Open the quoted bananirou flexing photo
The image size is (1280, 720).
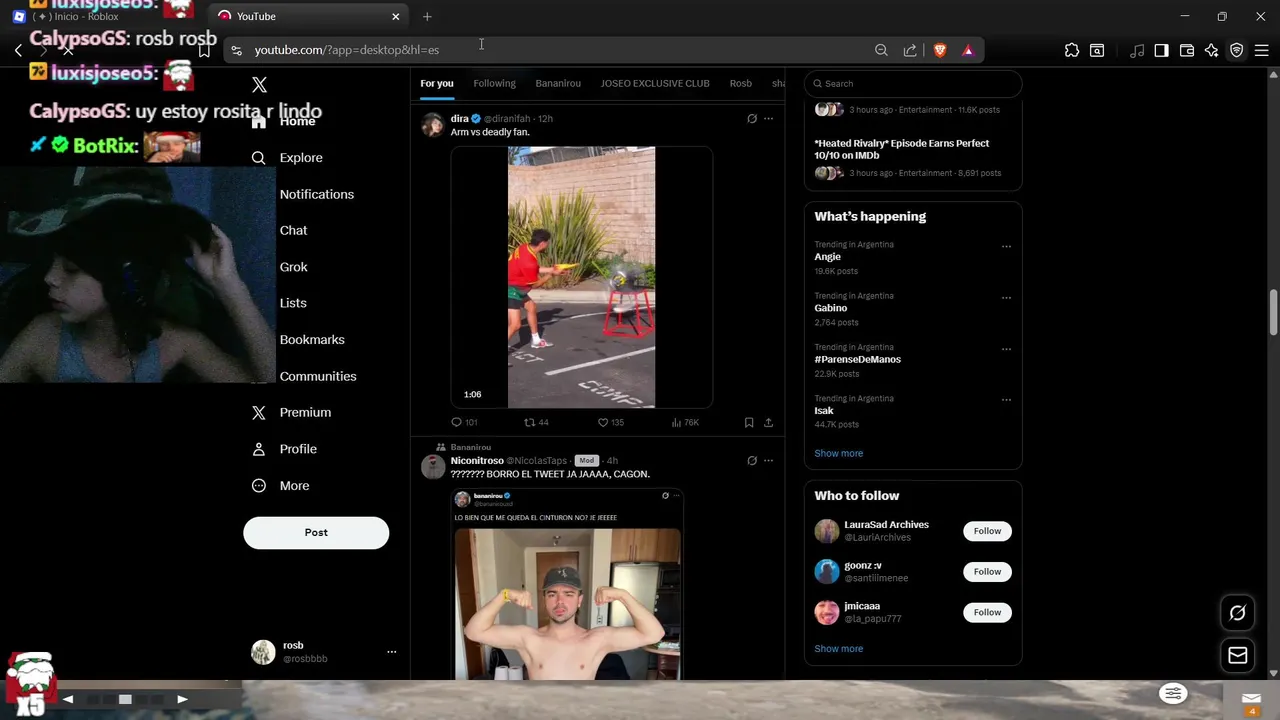click(568, 604)
